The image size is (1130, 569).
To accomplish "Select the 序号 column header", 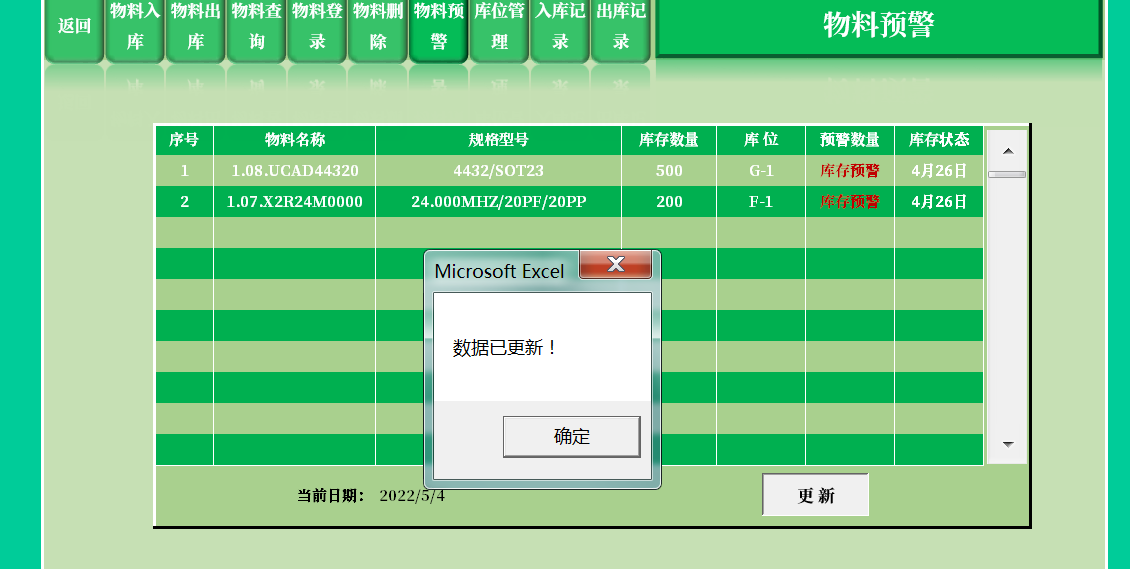I will (x=184, y=140).
